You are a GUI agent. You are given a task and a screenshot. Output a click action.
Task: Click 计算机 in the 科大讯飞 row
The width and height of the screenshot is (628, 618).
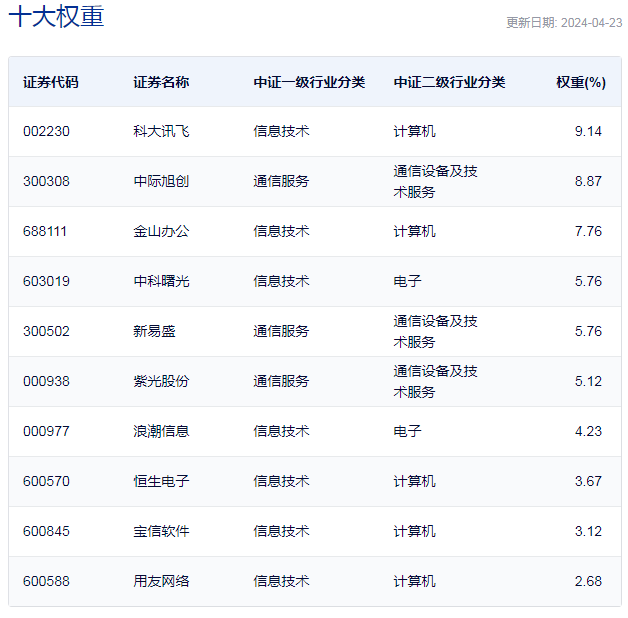[x=415, y=131]
